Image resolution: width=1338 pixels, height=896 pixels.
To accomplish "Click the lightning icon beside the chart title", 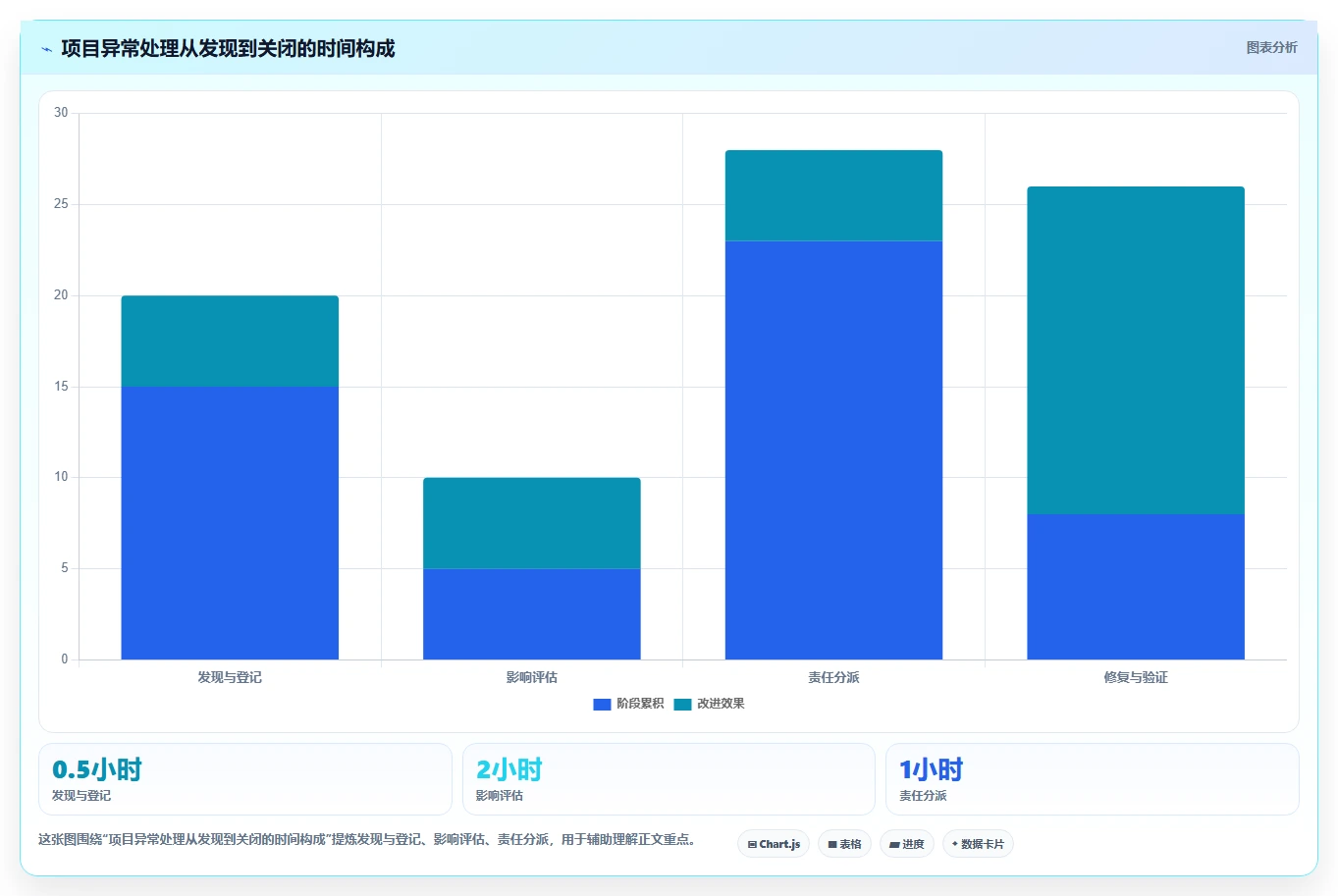I will (46, 49).
